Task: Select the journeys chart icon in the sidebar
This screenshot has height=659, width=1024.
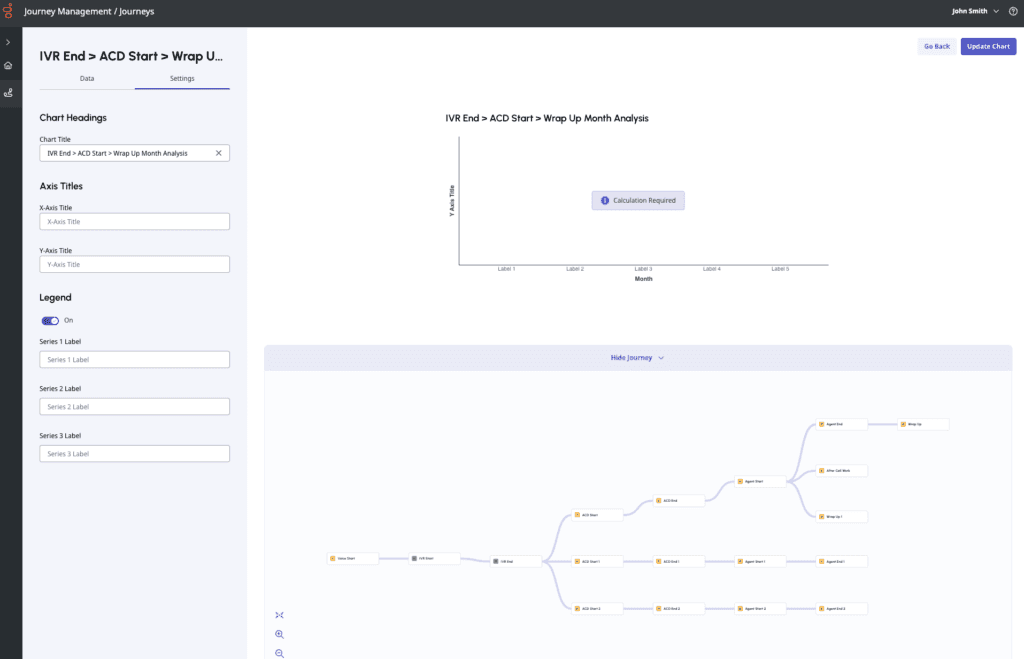Action: [10, 92]
